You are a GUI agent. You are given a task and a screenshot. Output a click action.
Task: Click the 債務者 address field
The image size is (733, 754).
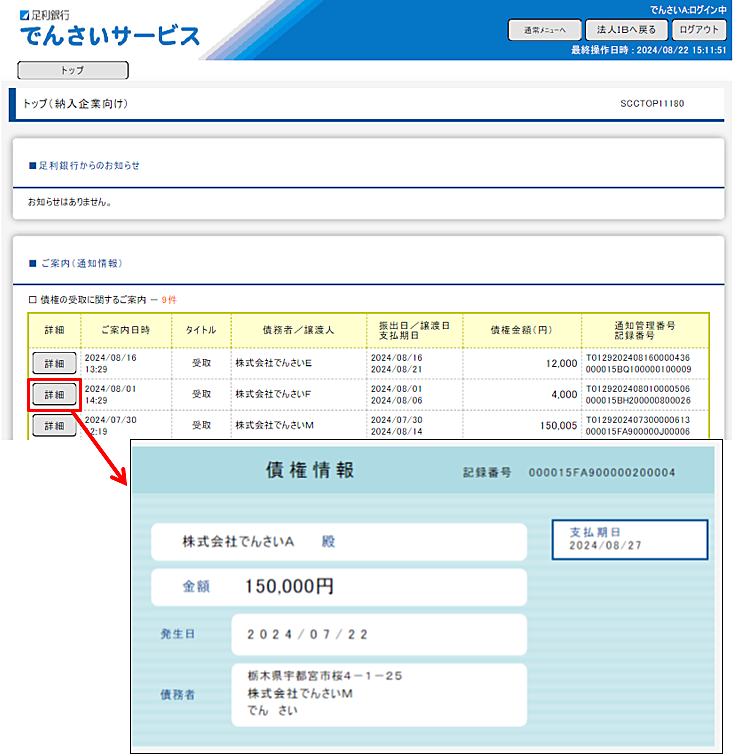[x=377, y=693]
